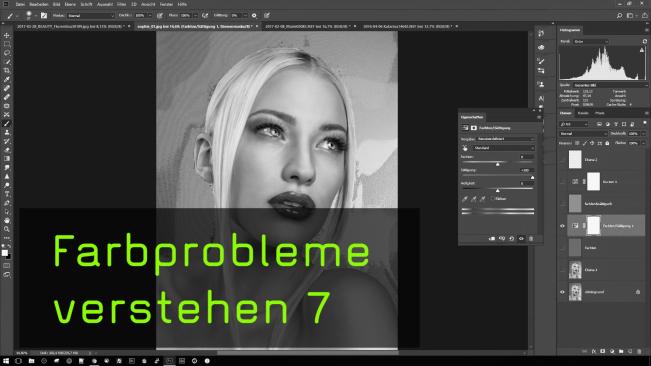Screen dimensions: 651x366
Task: Open the layer blend mode dropdown
Action: pyautogui.click(x=583, y=134)
